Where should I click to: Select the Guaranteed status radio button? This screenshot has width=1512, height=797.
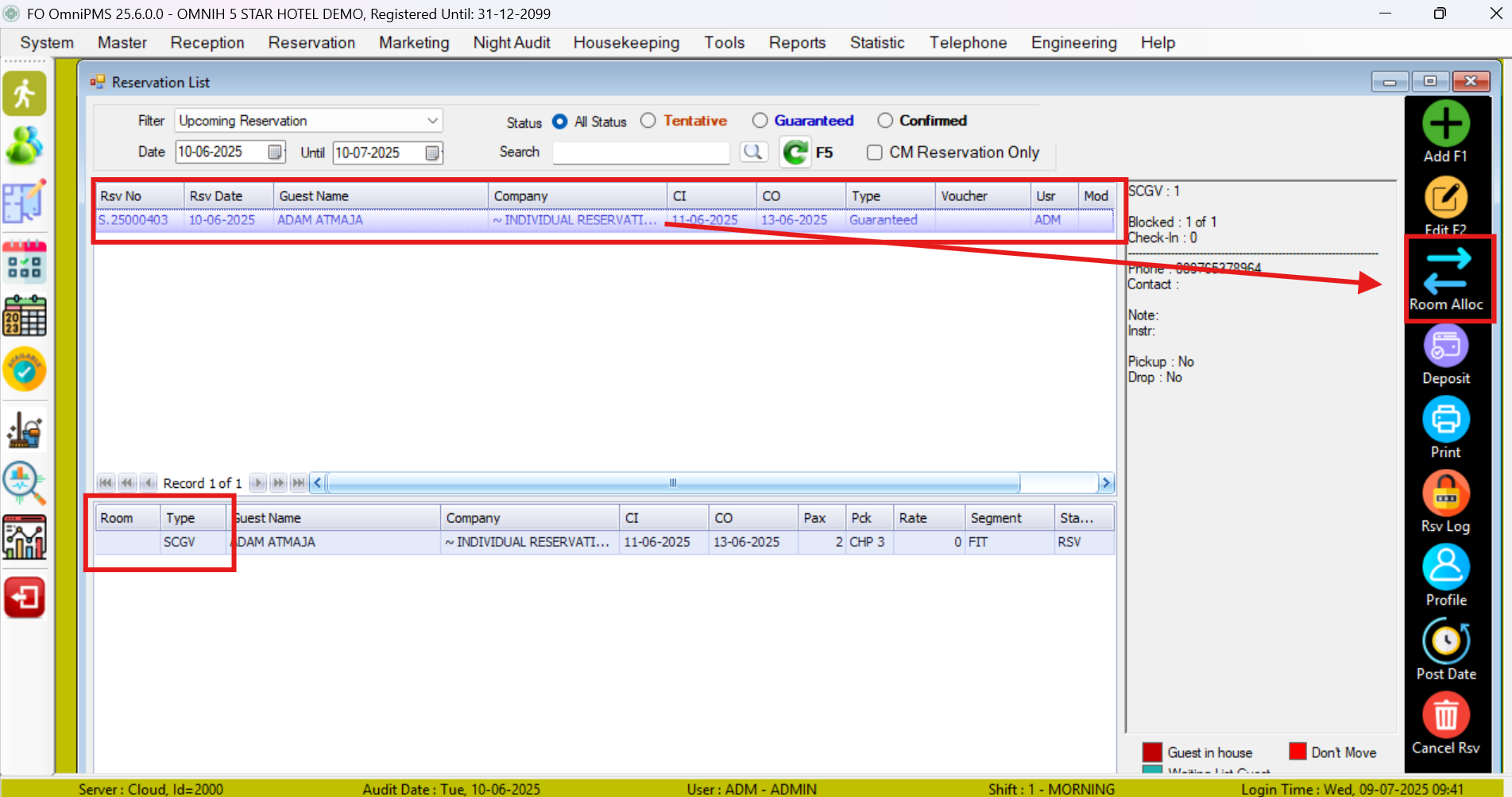click(760, 120)
